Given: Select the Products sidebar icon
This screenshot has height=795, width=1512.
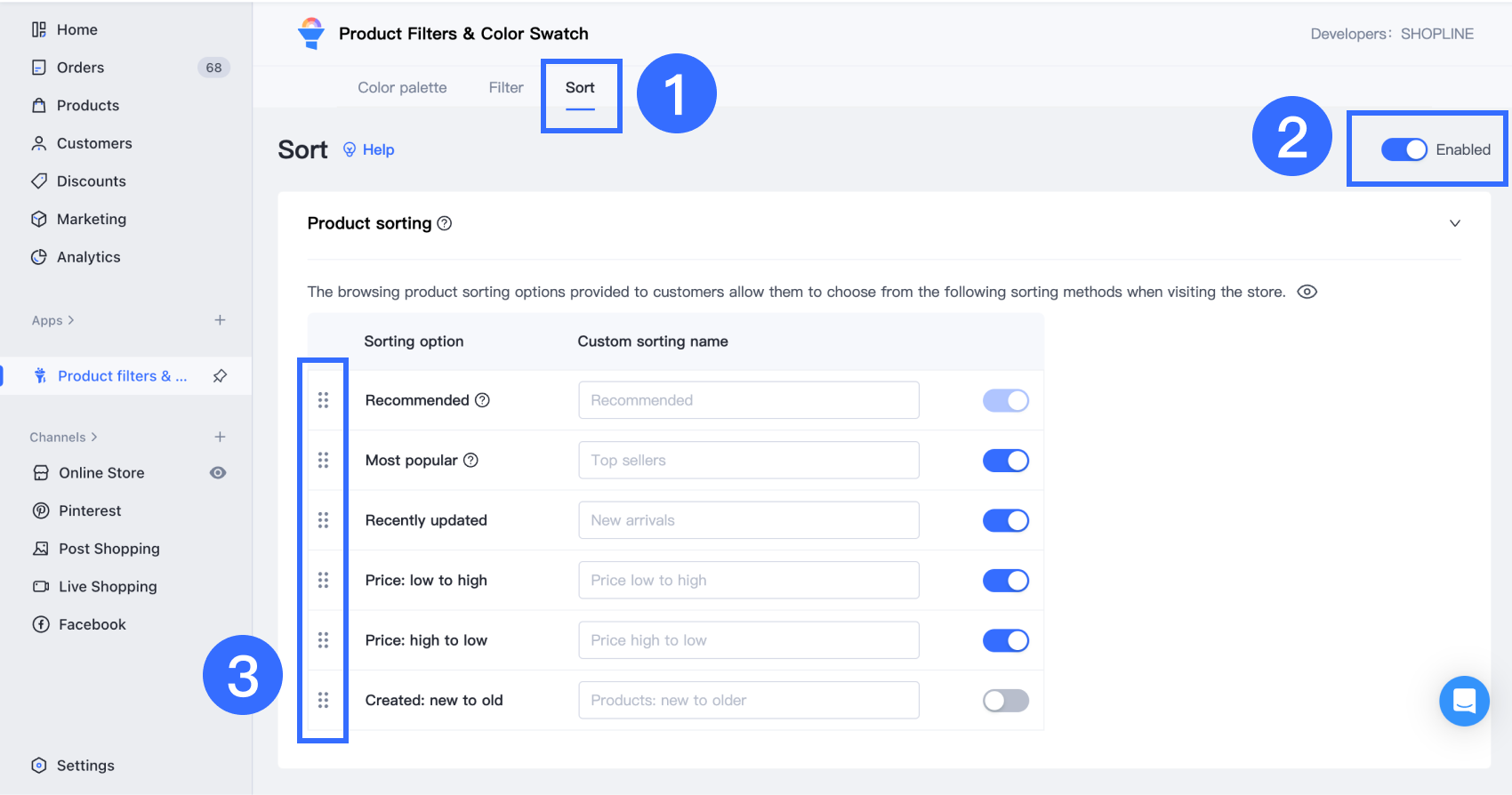Looking at the screenshot, I should click(39, 105).
